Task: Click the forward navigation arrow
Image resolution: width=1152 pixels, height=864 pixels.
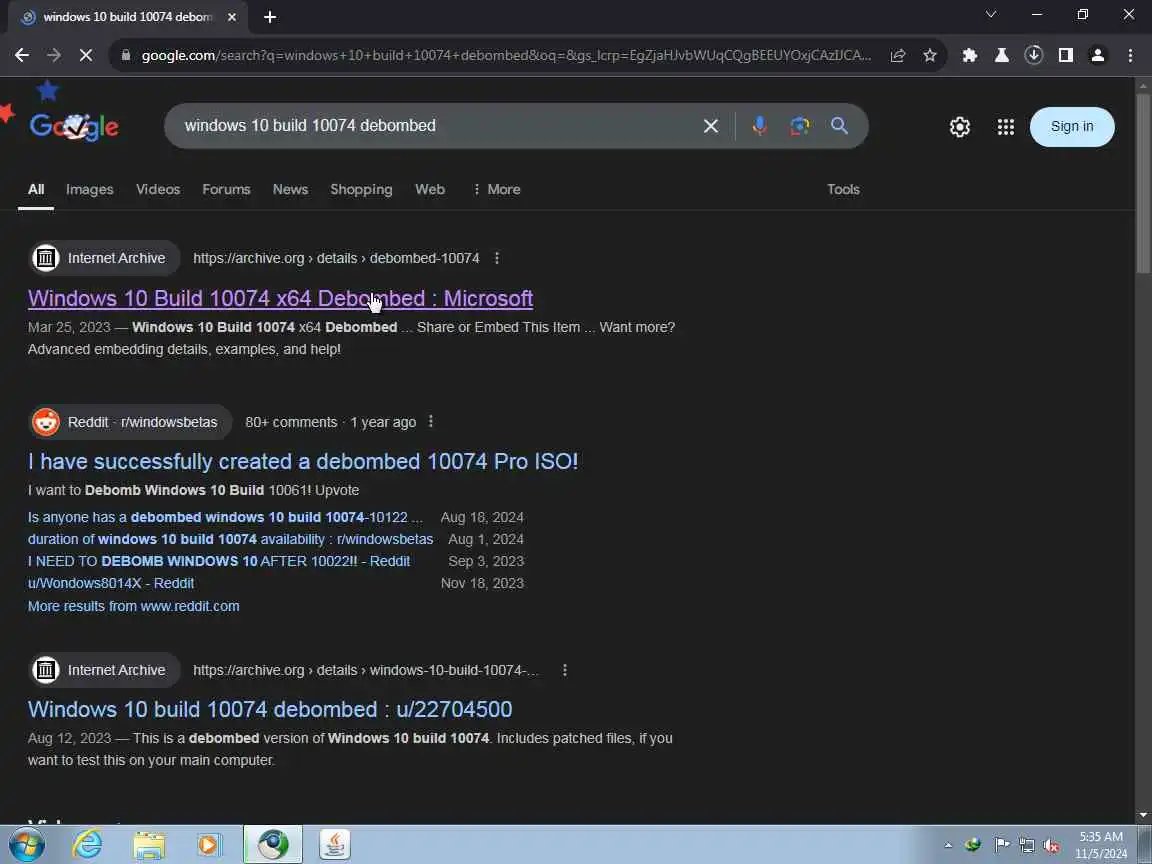Action: pyautogui.click(x=54, y=55)
